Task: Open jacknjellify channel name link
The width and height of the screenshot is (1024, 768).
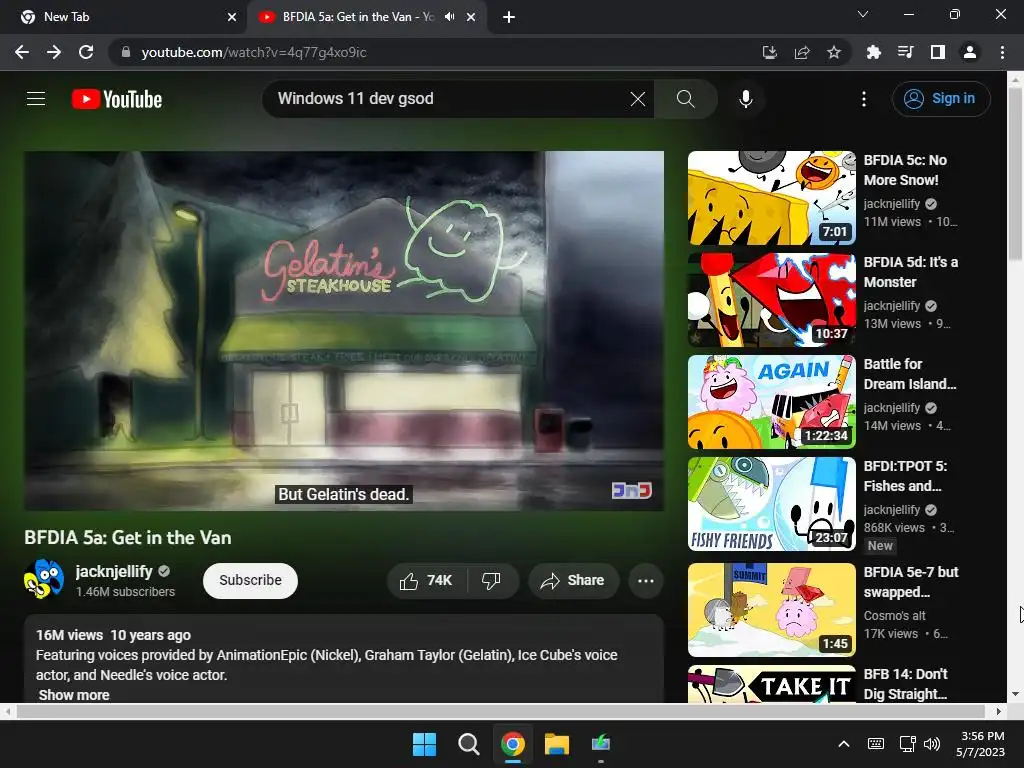Action: point(114,571)
